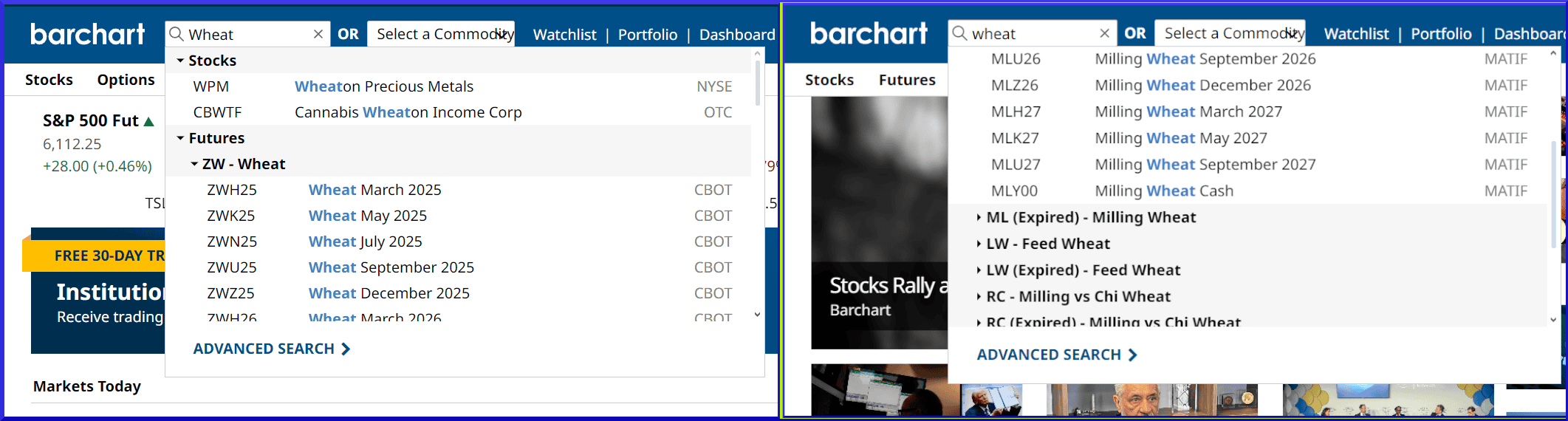Click the scrollbar thumb in the left results list

[757, 81]
